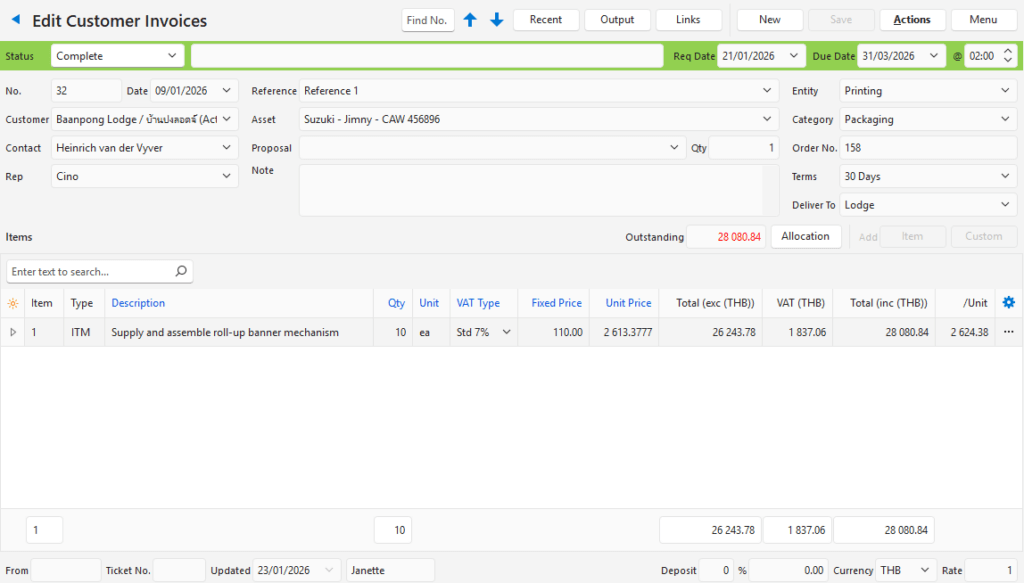The image size is (1024, 583).
Task: Open the Actions menu
Action: (911, 20)
